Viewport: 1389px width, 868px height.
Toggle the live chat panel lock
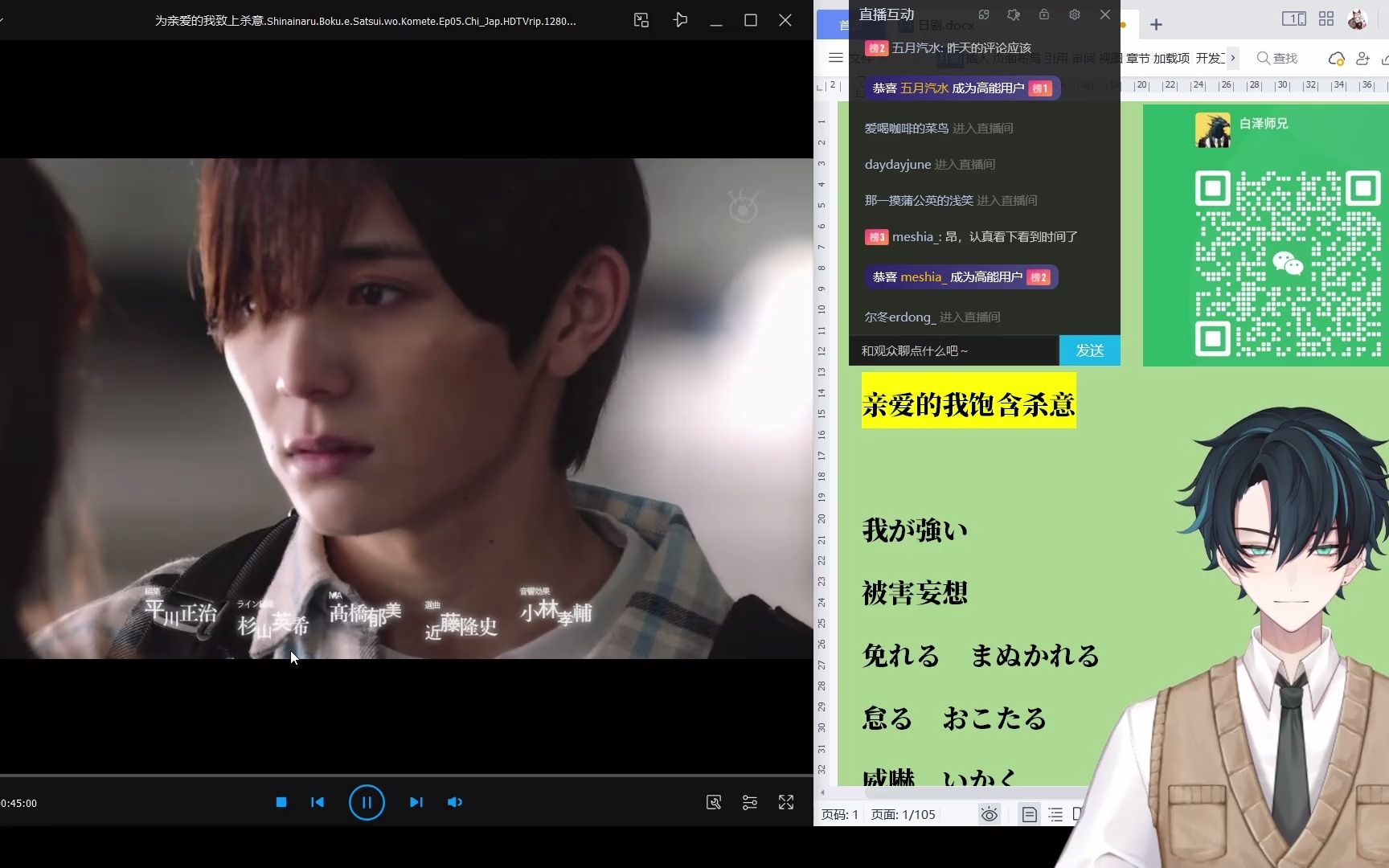coord(1044,14)
